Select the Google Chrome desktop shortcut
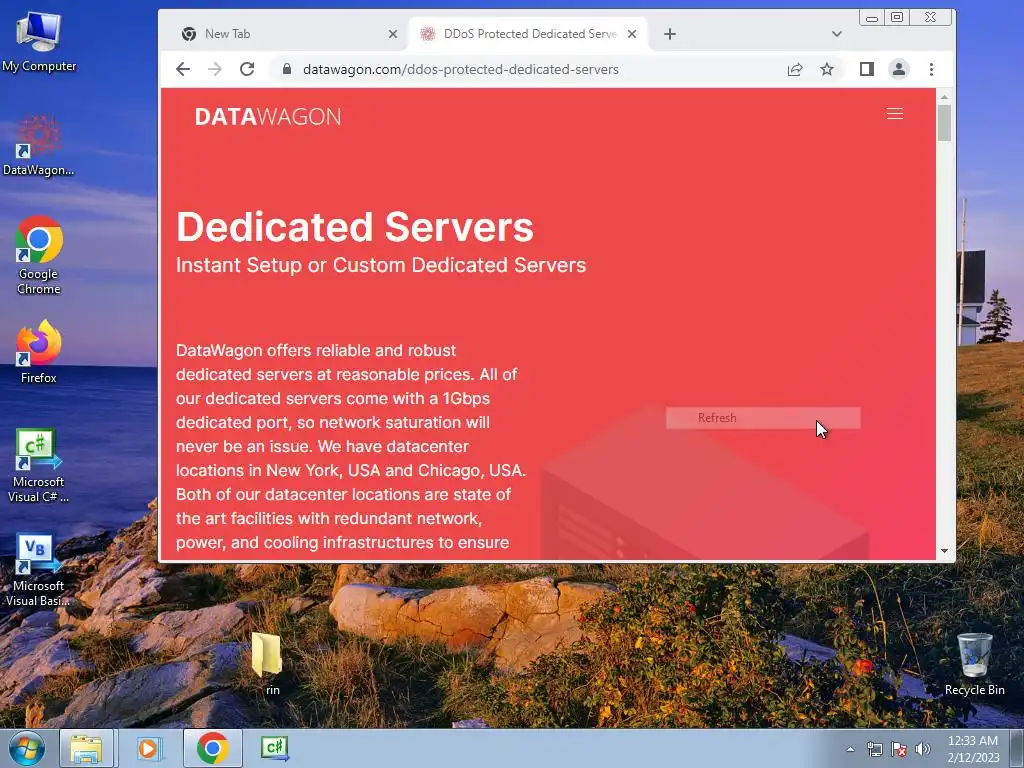 point(39,256)
